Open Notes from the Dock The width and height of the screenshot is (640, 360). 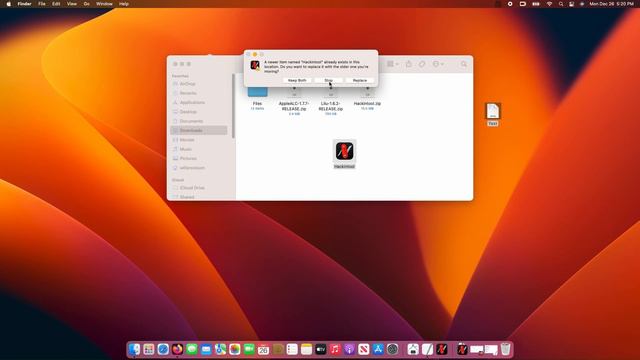click(306, 349)
